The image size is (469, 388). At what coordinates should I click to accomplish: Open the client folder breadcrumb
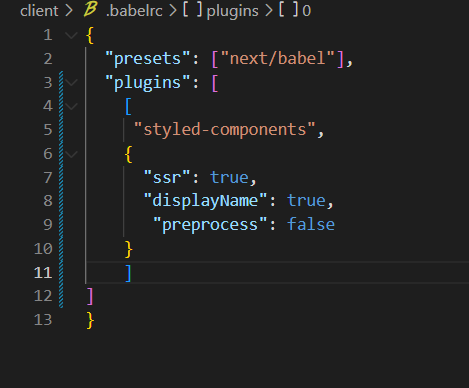(x=39, y=11)
